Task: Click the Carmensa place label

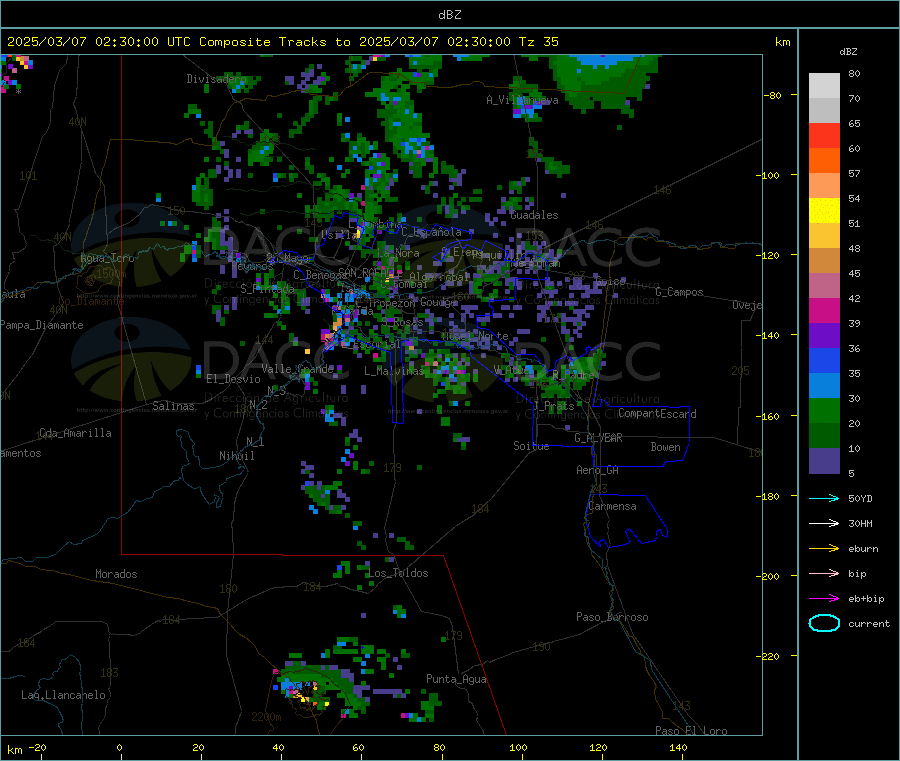Action: tap(612, 506)
